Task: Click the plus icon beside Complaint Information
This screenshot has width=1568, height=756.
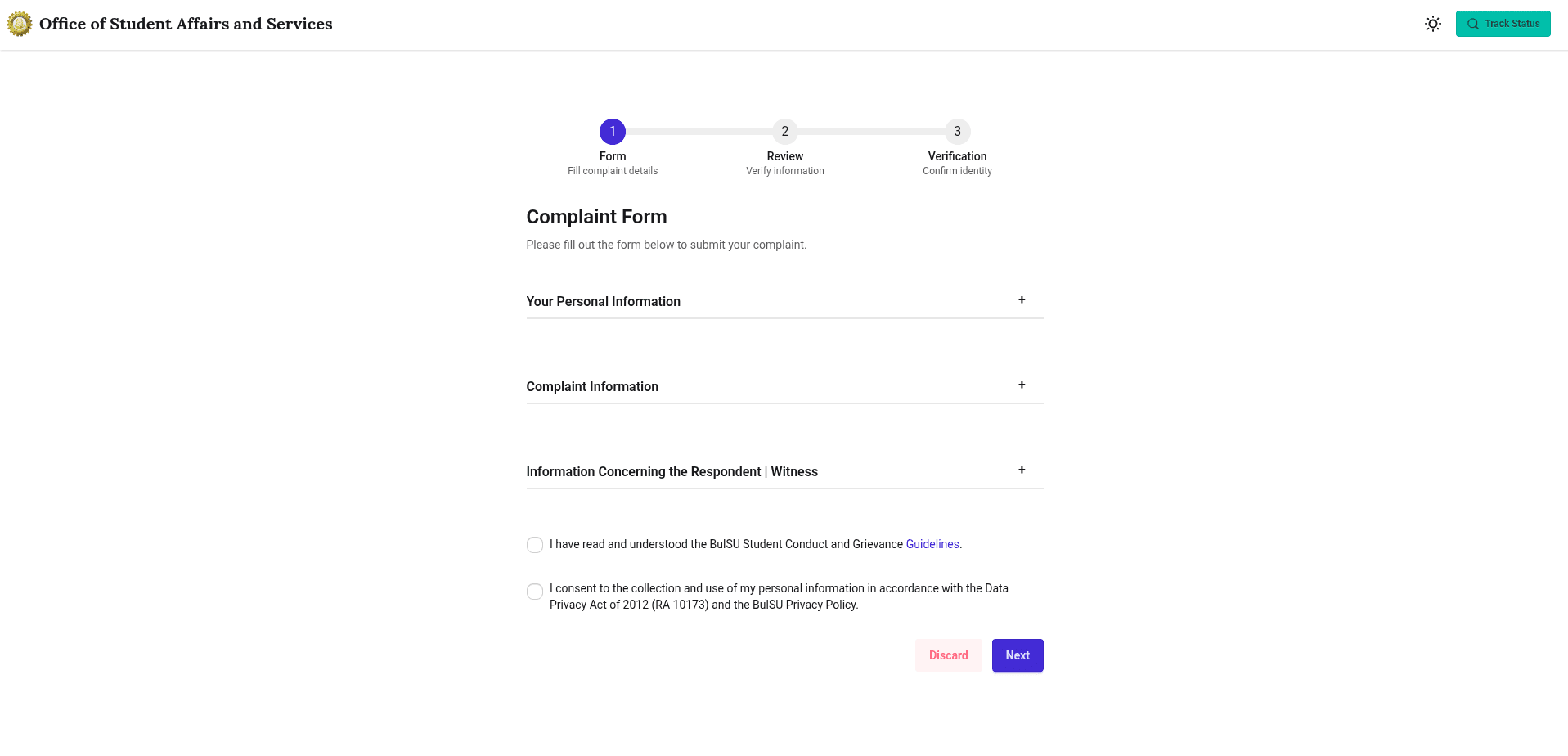Action: (x=1022, y=385)
